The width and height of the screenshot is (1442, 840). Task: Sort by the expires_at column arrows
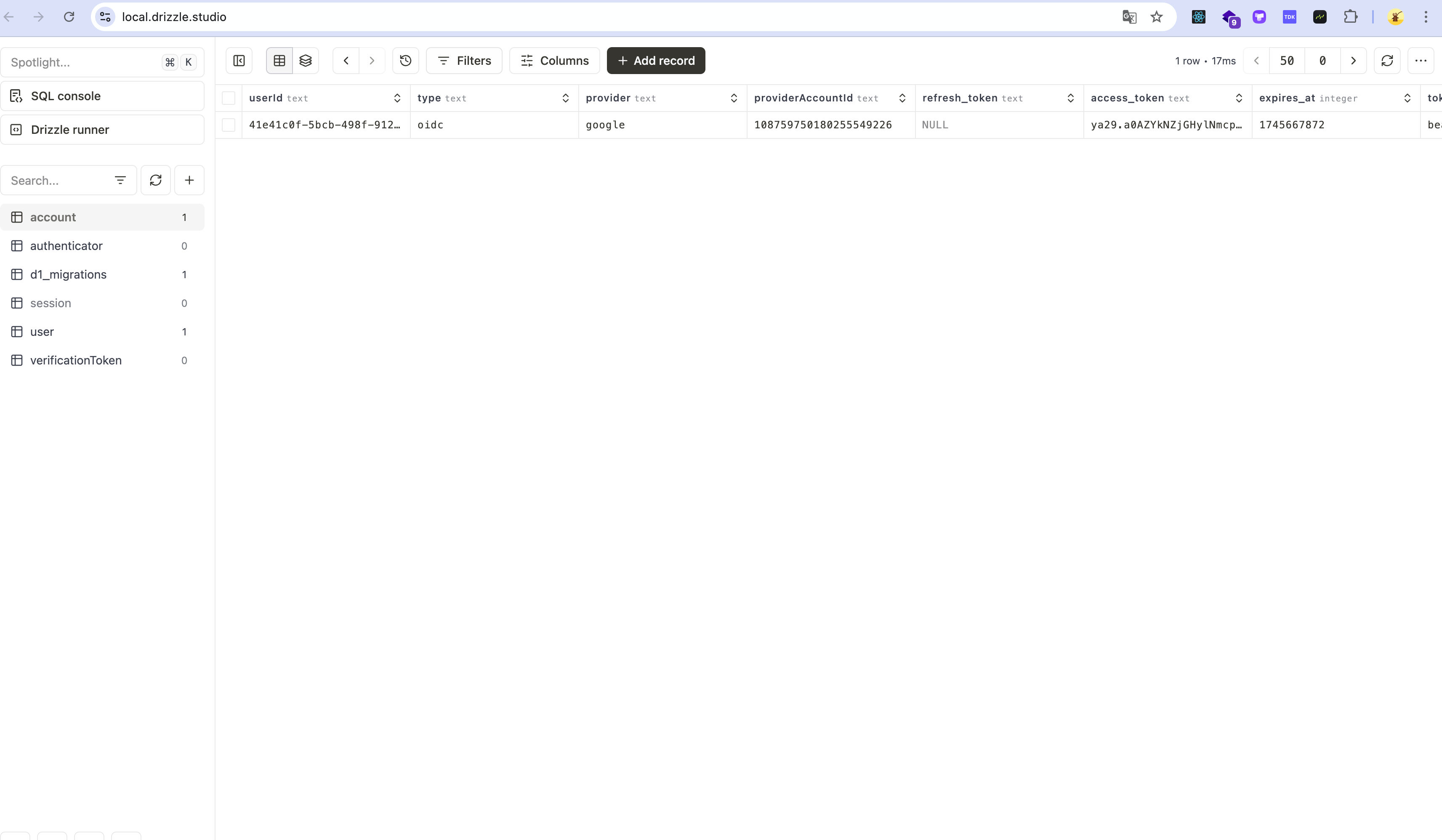pyautogui.click(x=1407, y=98)
